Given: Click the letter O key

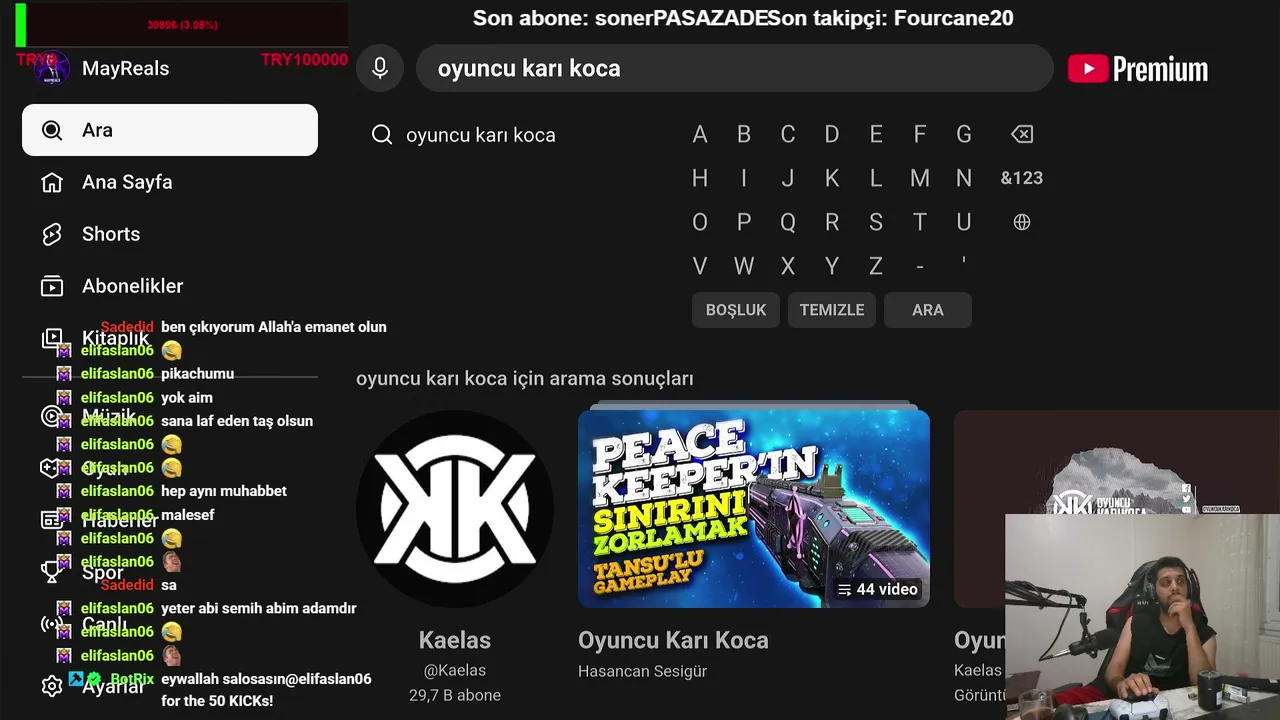Looking at the screenshot, I should click(x=700, y=222).
